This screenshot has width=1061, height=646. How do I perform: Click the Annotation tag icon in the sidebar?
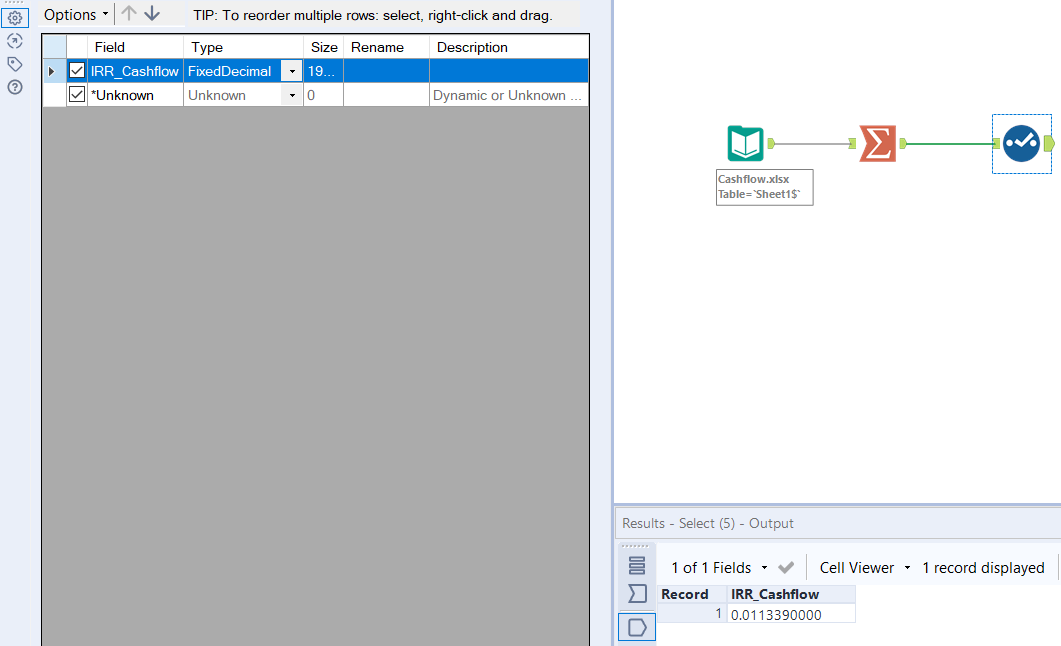pos(14,62)
